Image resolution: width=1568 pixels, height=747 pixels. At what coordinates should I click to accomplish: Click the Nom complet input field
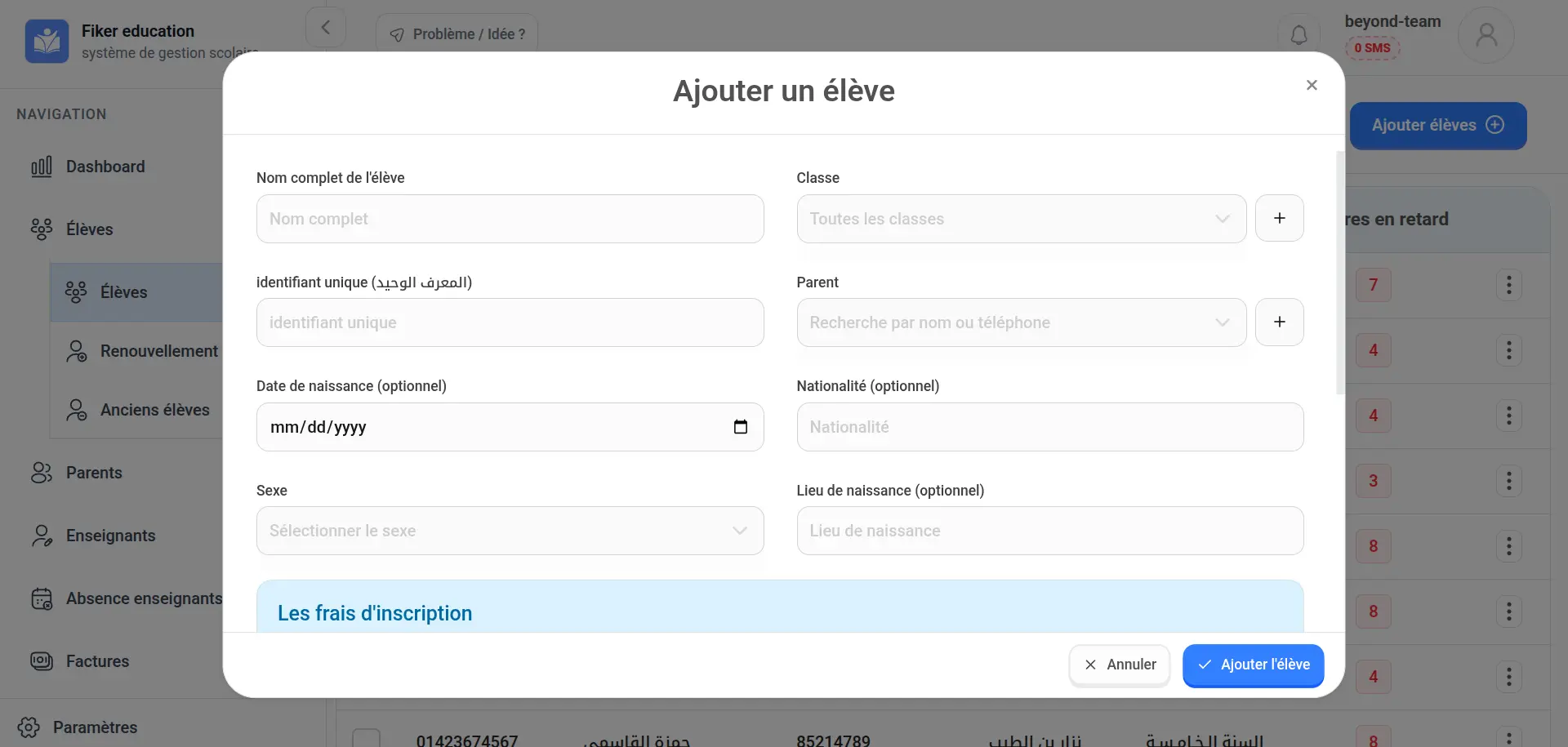tap(510, 219)
